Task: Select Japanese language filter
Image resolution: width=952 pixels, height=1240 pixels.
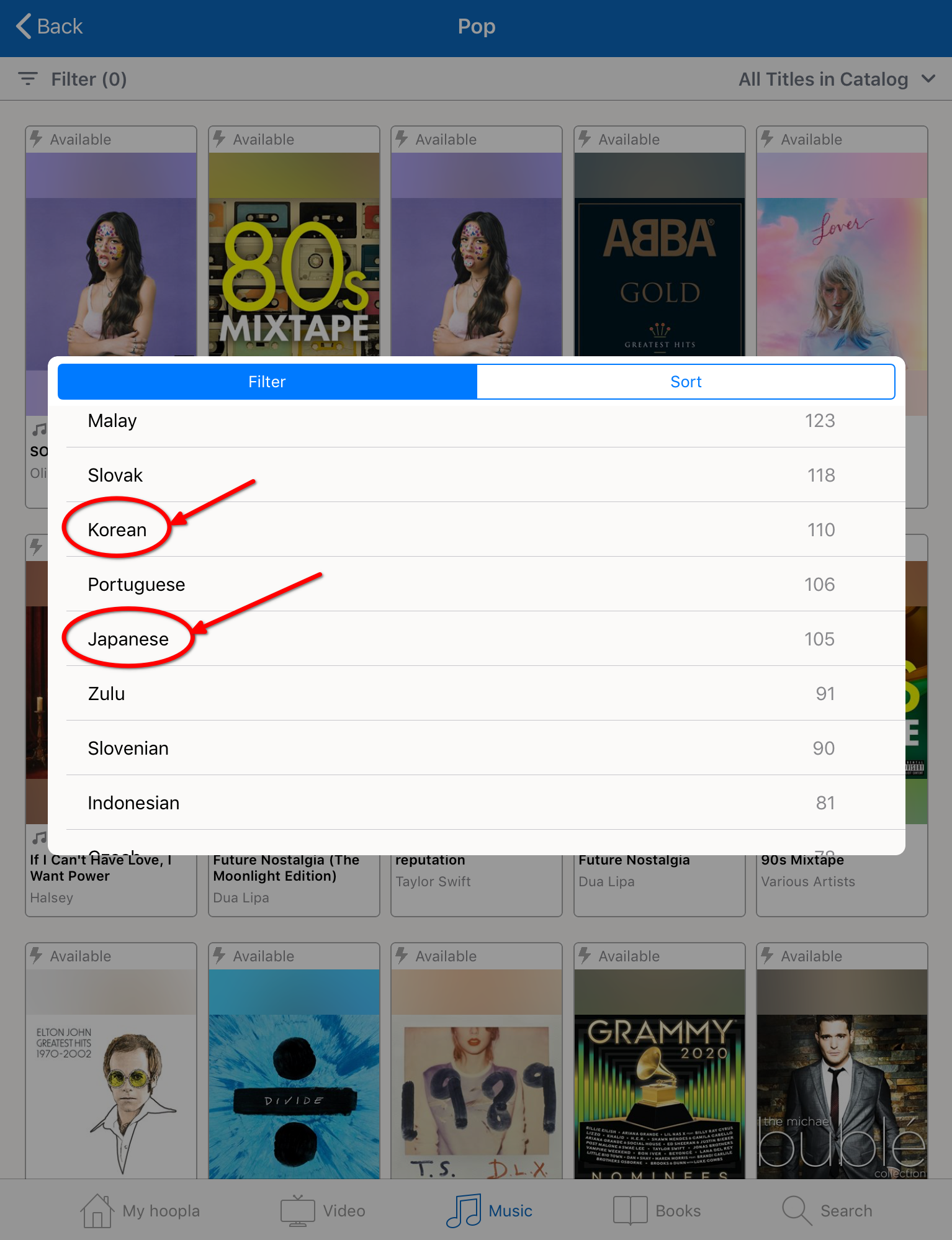Action: [128, 639]
